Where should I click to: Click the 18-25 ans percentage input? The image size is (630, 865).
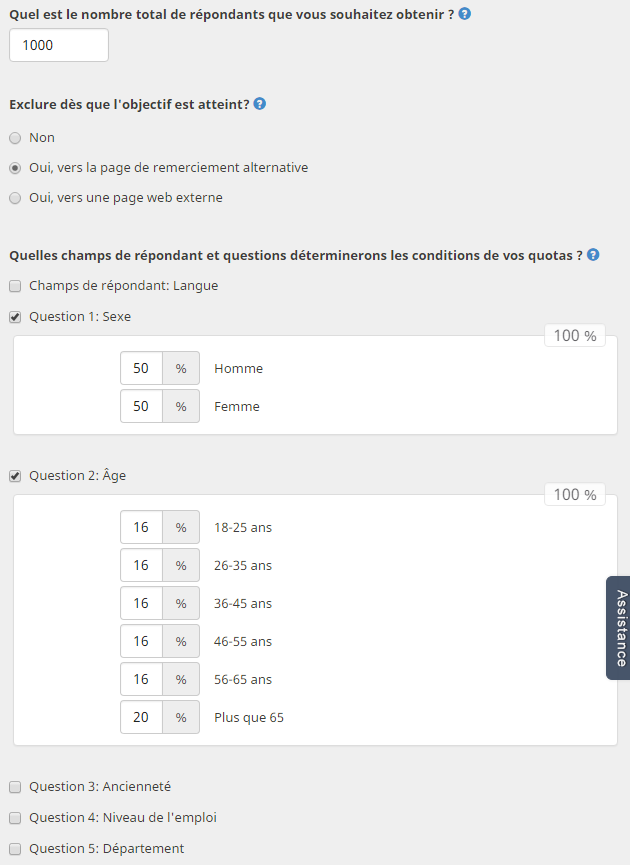141,527
